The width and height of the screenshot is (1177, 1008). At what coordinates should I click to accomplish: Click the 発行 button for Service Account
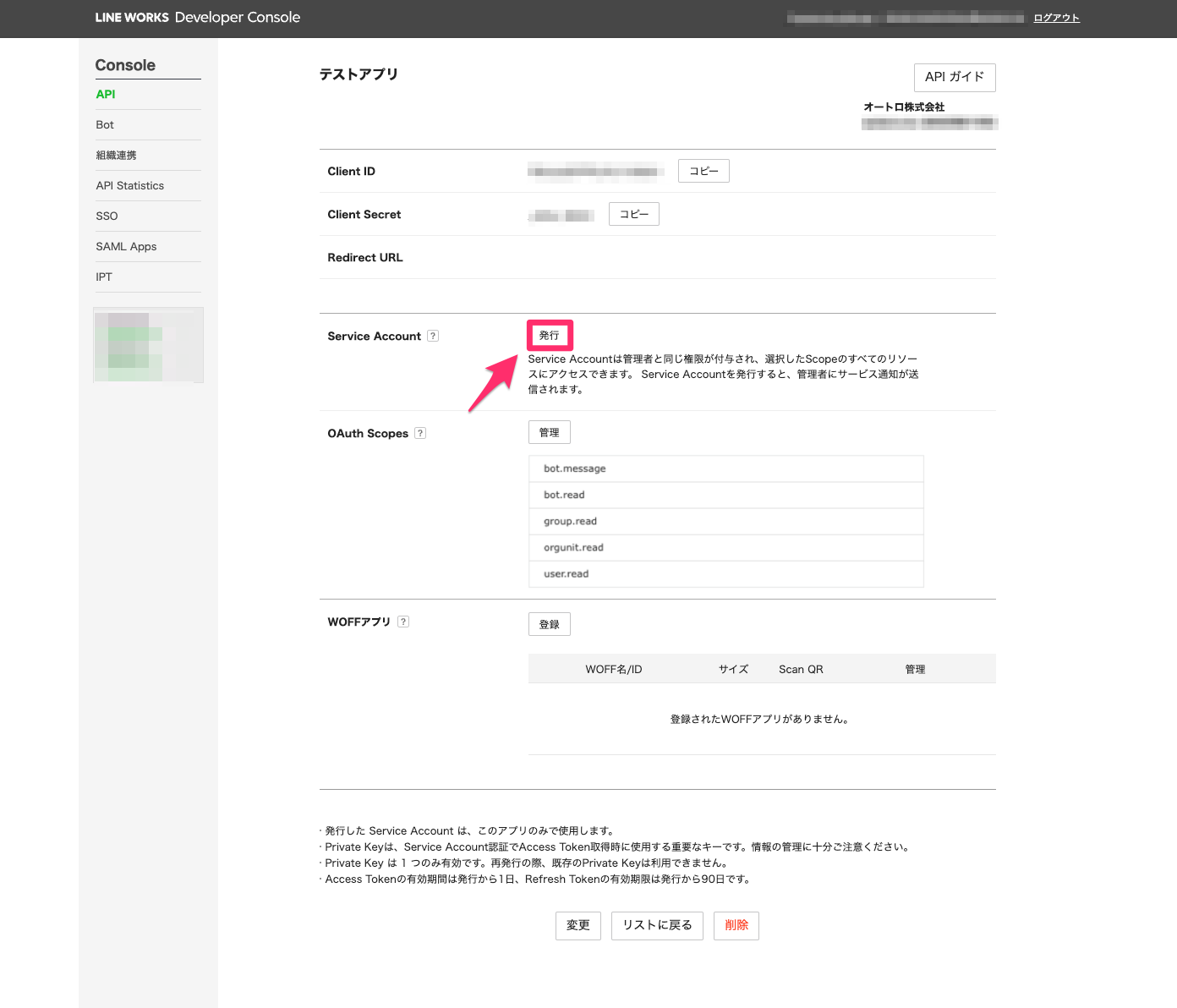coord(550,336)
